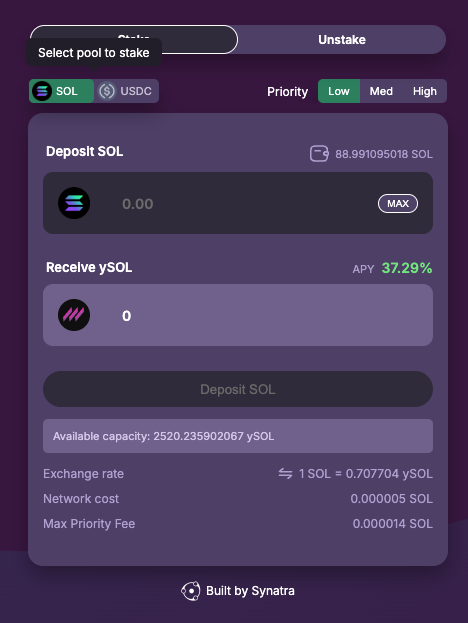Open the Built by Synatra link
Image resolution: width=468 pixels, height=623 pixels.
coord(238,591)
